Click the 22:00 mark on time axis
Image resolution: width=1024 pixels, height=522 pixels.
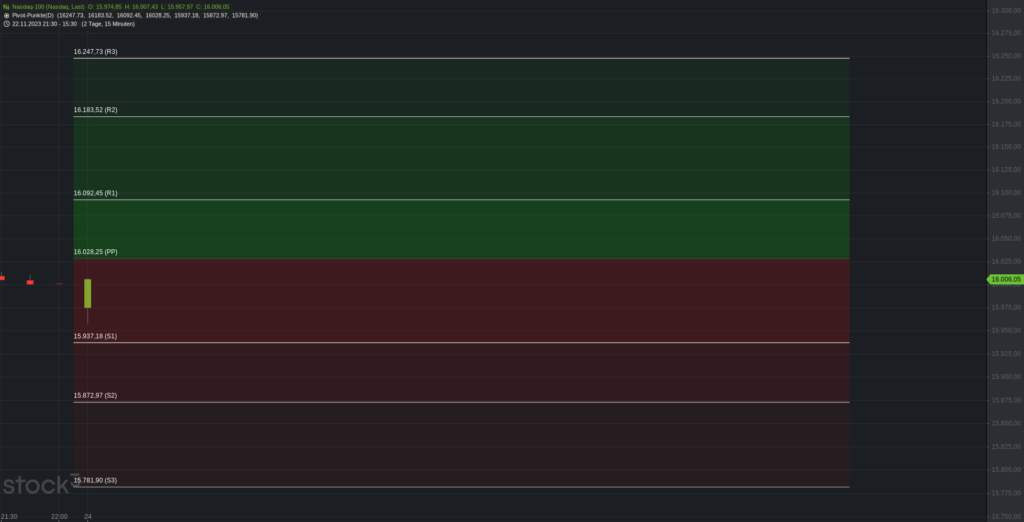pyautogui.click(x=59, y=516)
